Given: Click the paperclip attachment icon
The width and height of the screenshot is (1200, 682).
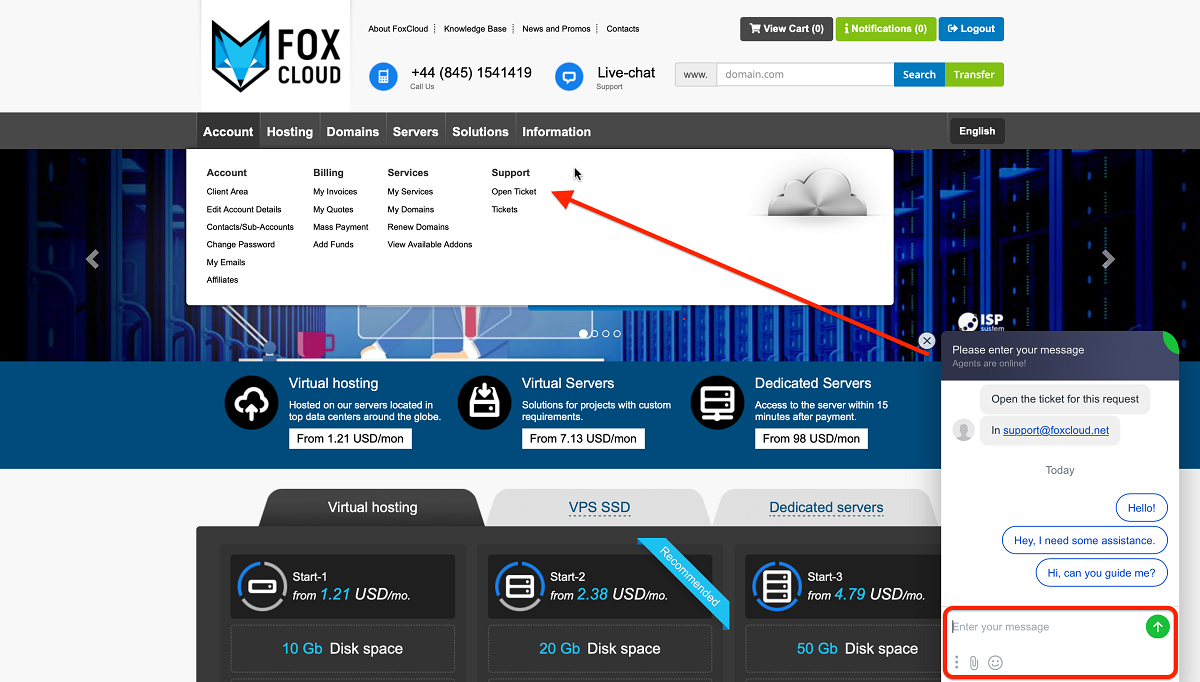Looking at the screenshot, I should tap(974, 662).
